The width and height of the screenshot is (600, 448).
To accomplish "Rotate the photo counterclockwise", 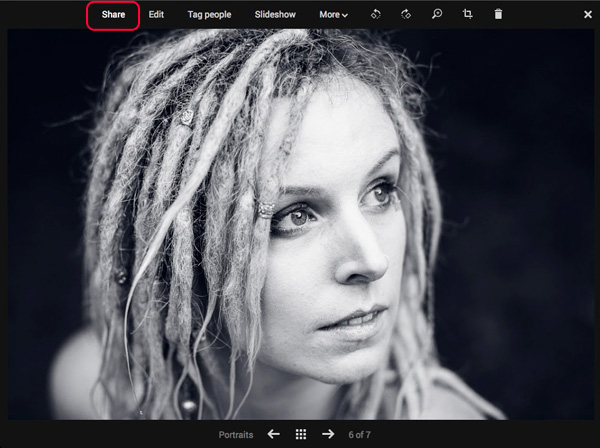I will click(376, 15).
